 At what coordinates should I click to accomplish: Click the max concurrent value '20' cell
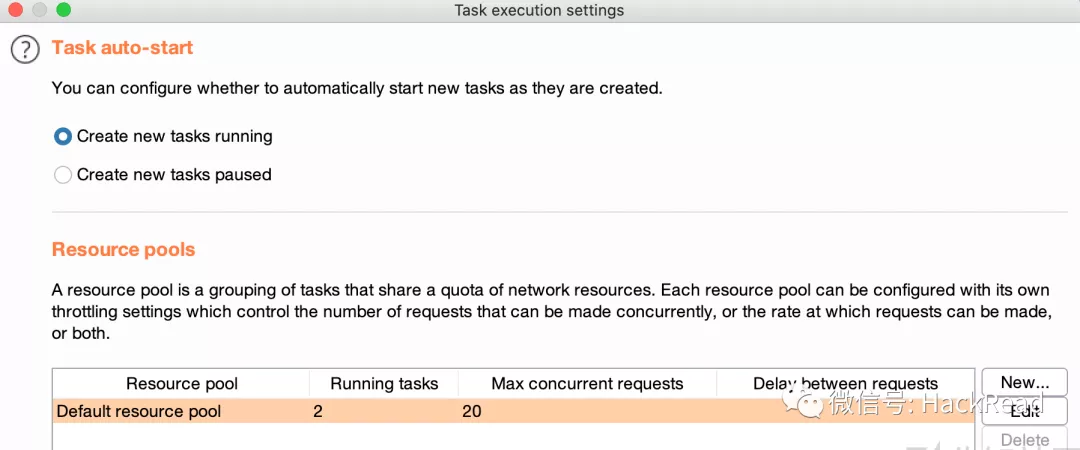click(x=472, y=411)
